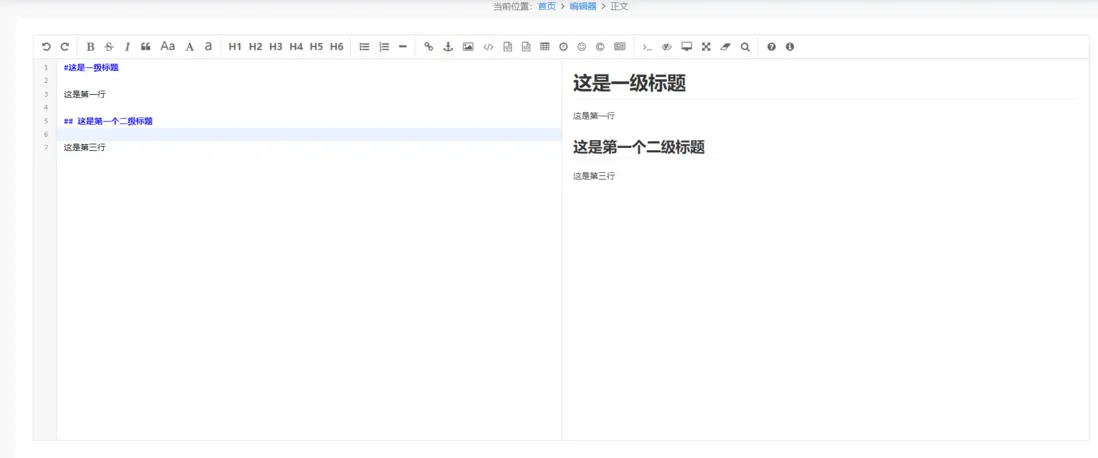The width and height of the screenshot is (1098, 458).
Task: Insert HTML entity with the copyright icon
Action: 600,47
